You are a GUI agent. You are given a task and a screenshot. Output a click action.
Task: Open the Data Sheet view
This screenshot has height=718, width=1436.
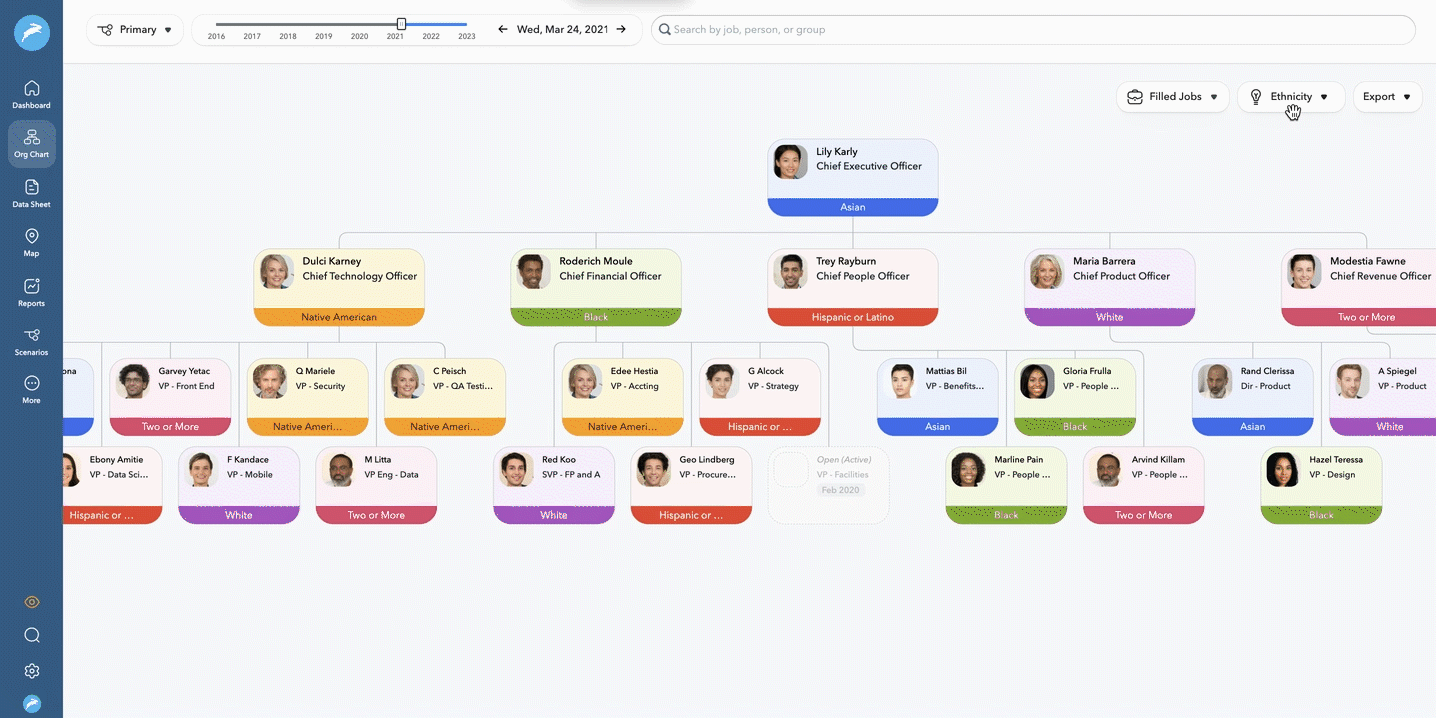pos(31,193)
